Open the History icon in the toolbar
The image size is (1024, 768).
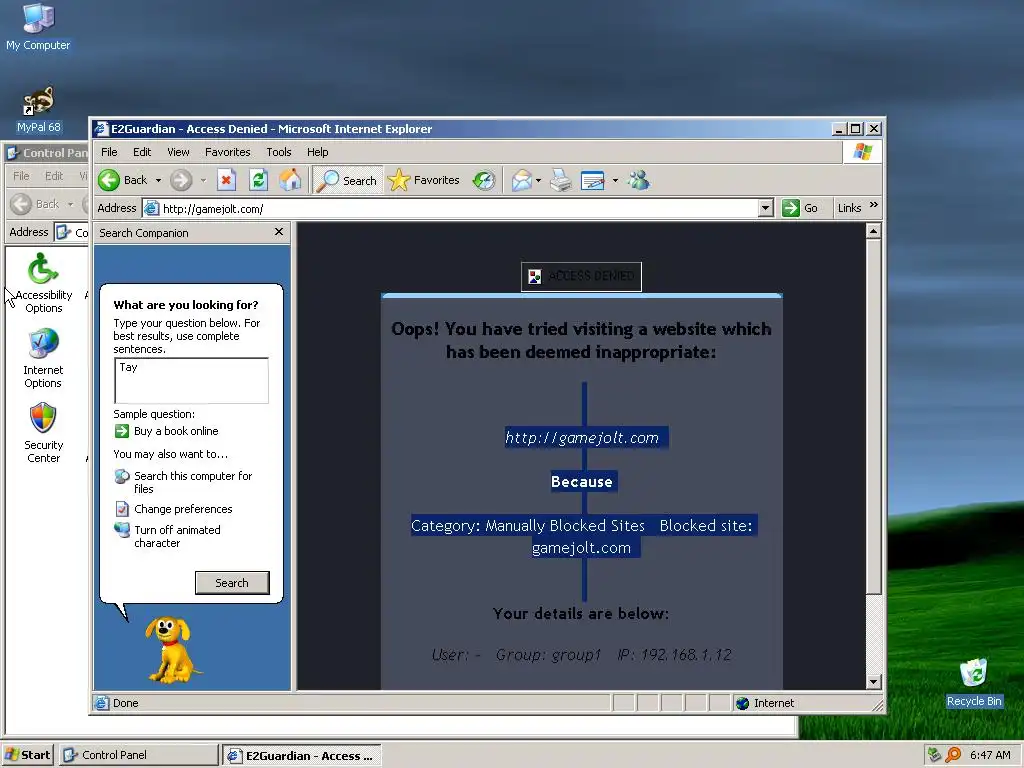point(484,180)
